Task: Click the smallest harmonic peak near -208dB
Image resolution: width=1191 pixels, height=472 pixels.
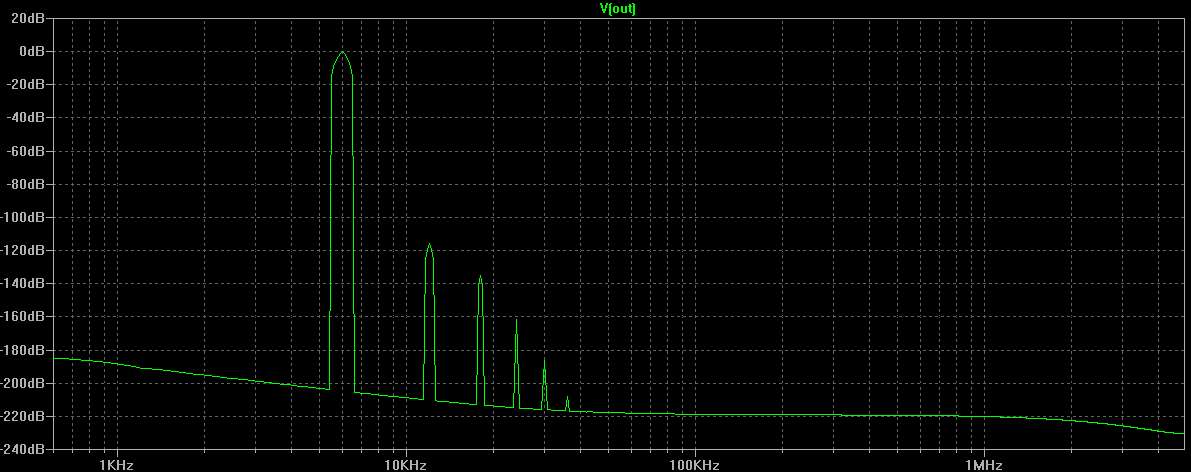Action: point(567,399)
